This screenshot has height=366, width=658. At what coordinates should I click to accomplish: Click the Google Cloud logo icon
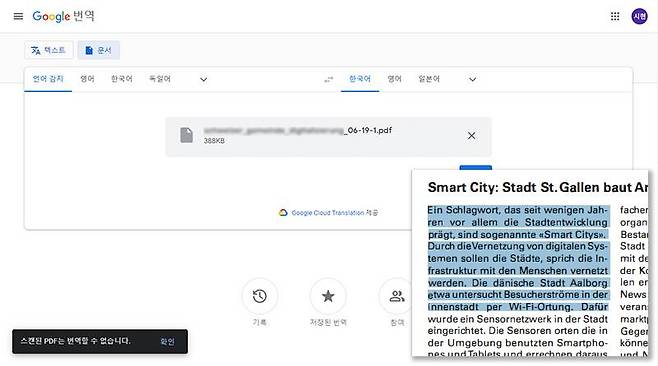click(283, 213)
